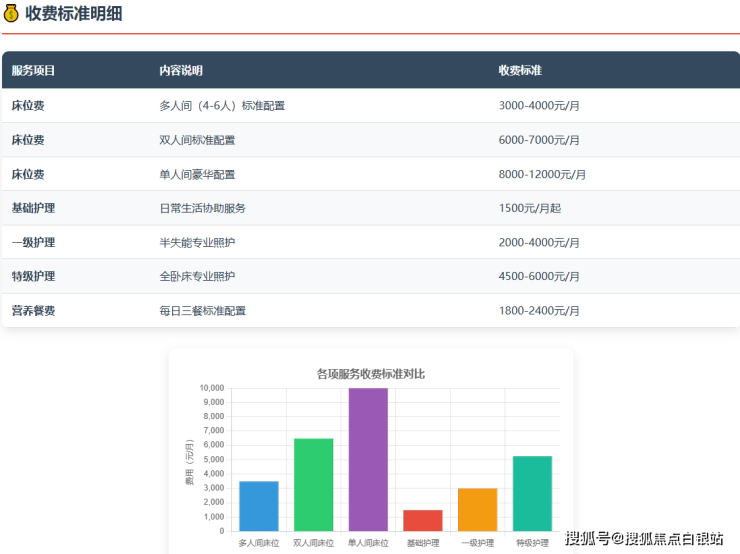
Task: Click the purple 单人间床位 bar
Action: pyautogui.click(x=368, y=460)
